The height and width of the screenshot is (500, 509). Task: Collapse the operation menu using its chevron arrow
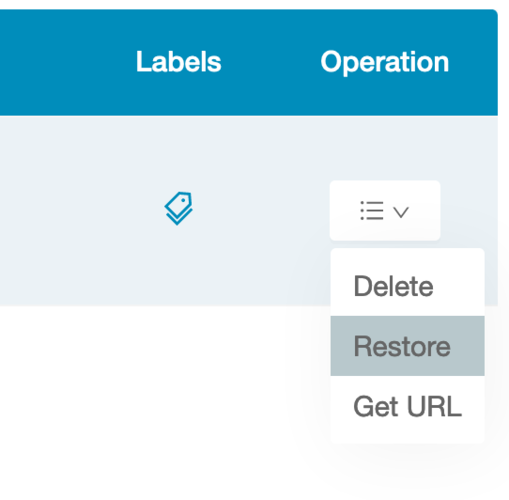pos(401,212)
